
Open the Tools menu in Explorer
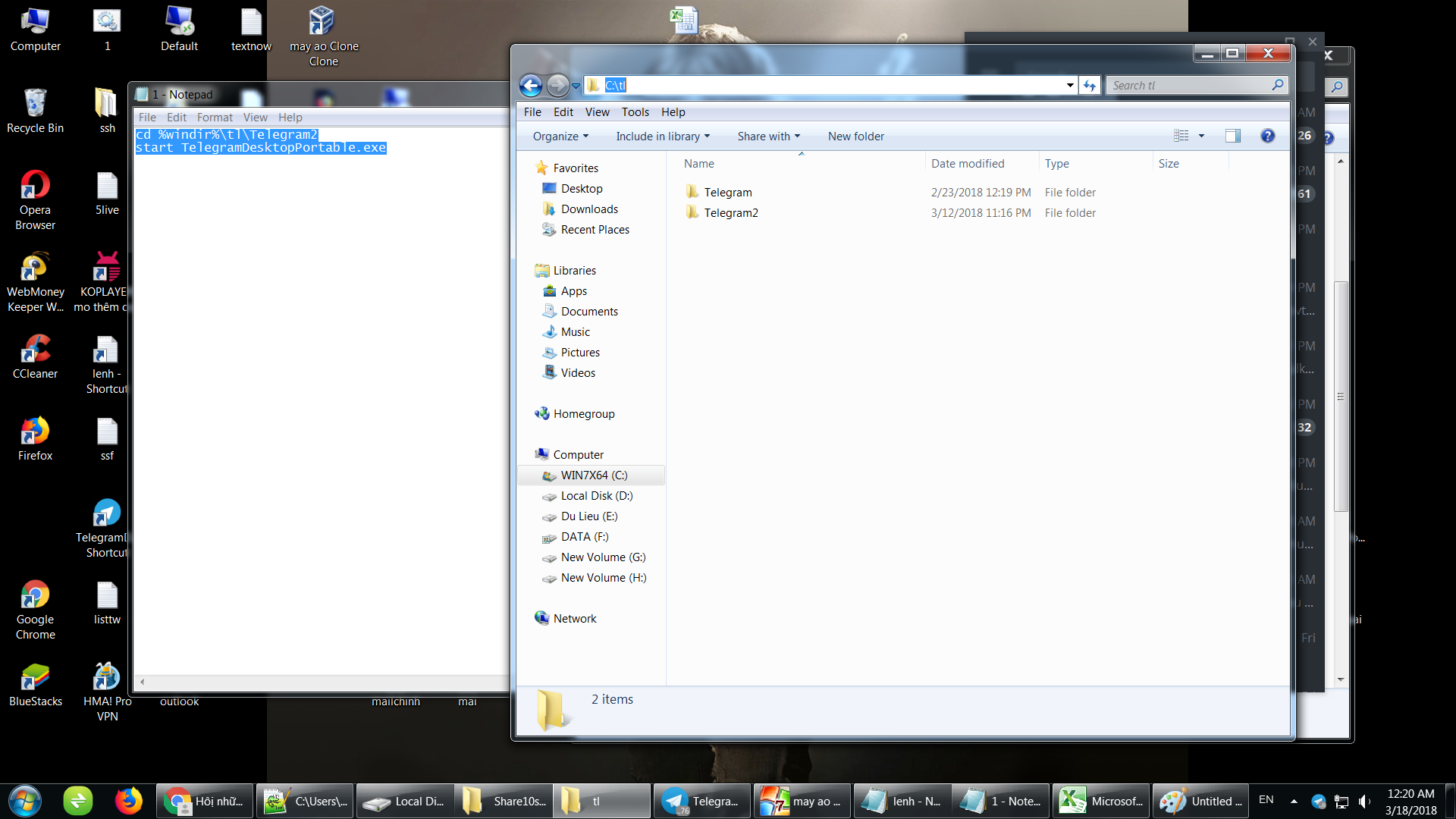click(635, 112)
